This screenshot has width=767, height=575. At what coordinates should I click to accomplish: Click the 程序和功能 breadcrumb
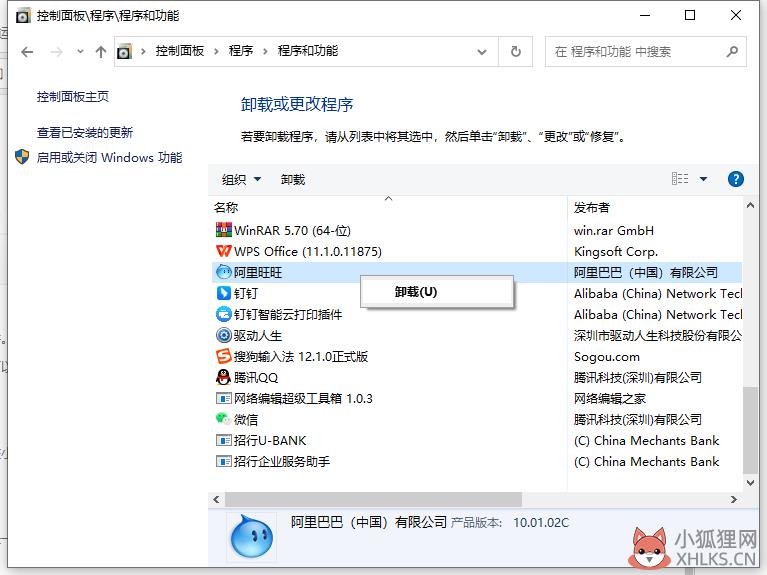pos(308,51)
